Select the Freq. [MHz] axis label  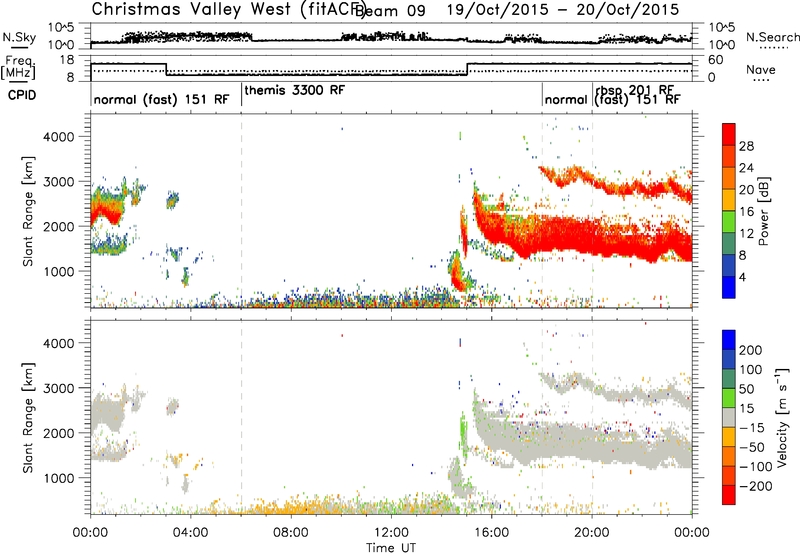[18, 68]
